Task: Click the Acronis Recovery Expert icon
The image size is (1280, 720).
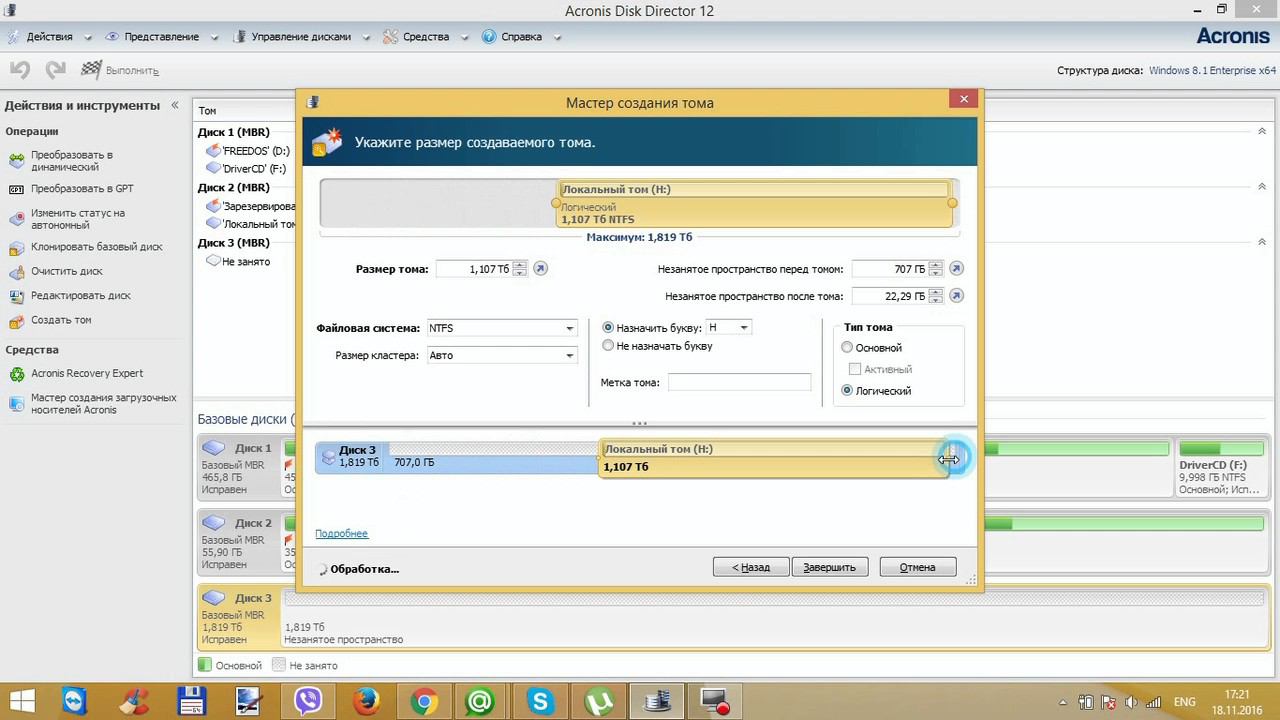Action: click(16, 374)
